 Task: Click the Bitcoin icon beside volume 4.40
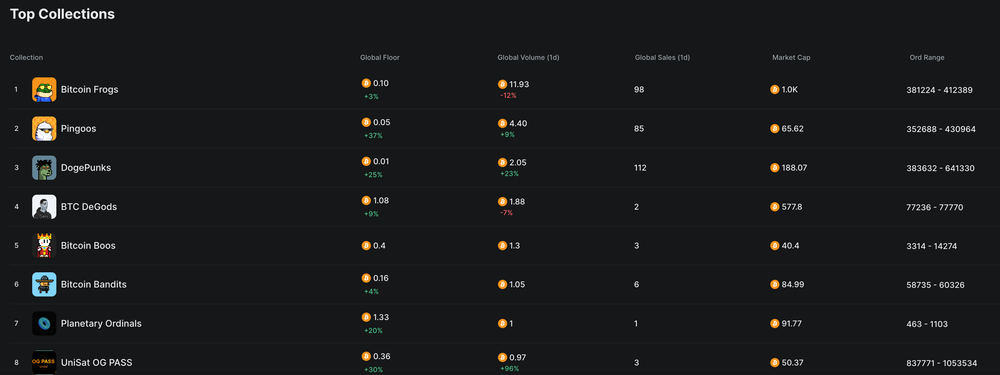coord(503,123)
